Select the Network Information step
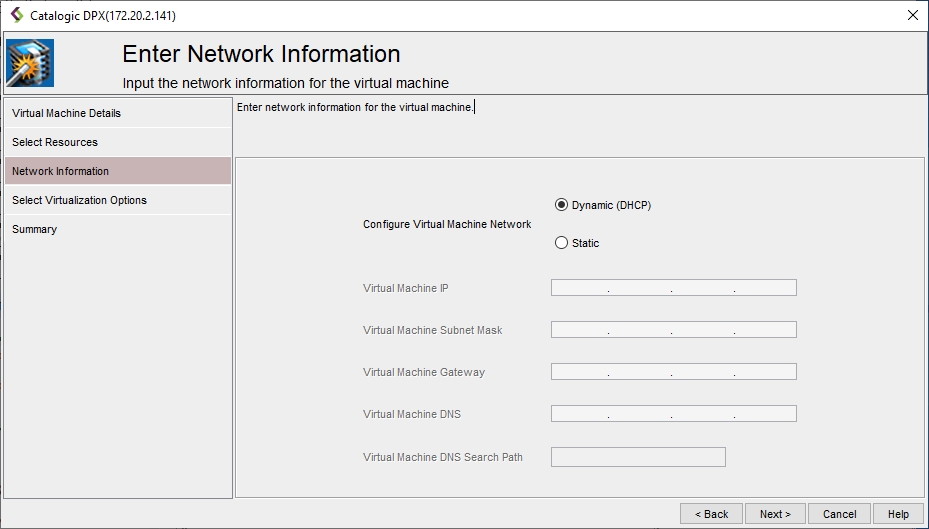Viewport: 929px width, 529px height. pyautogui.click(x=60, y=171)
